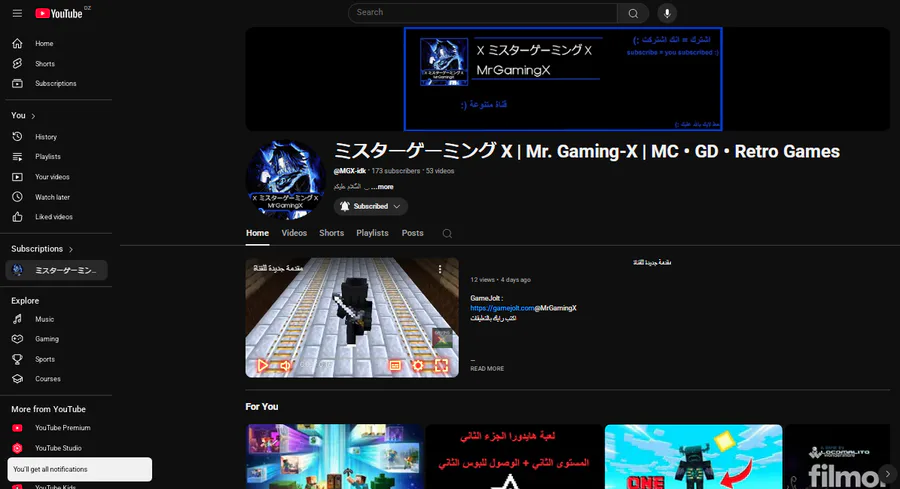Play the featured video

pyautogui.click(x=262, y=366)
